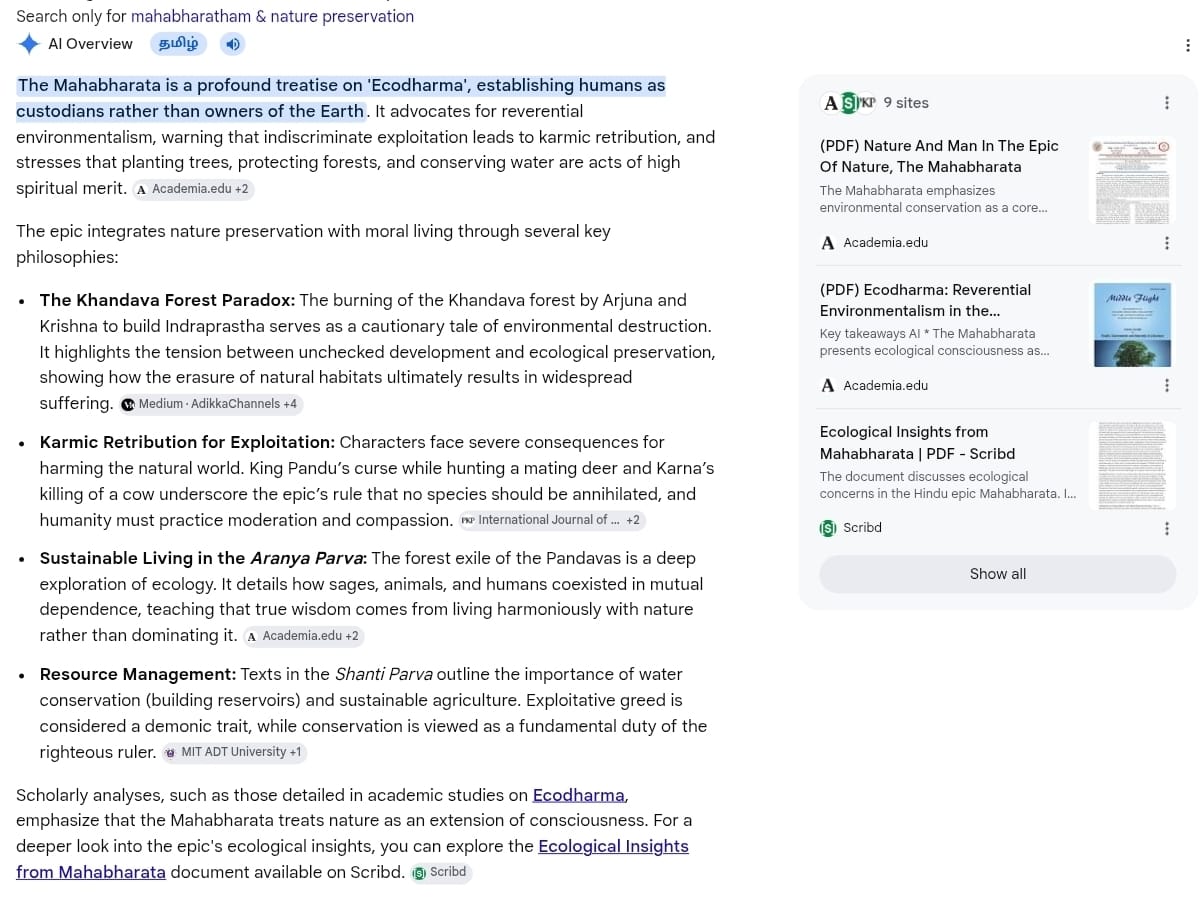Open the AI Overview three-dot options menu
Image resolution: width=1200 pixels, height=897 pixels.
click(1187, 45)
